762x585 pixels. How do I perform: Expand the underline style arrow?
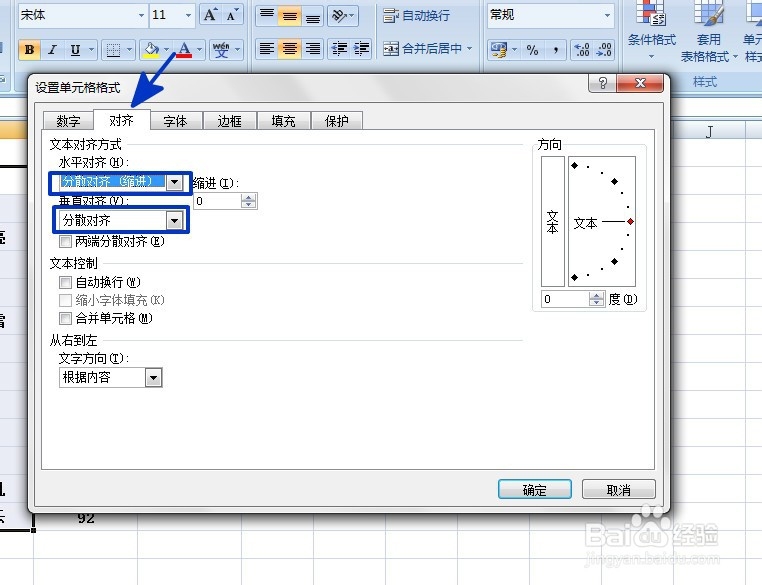coord(91,50)
